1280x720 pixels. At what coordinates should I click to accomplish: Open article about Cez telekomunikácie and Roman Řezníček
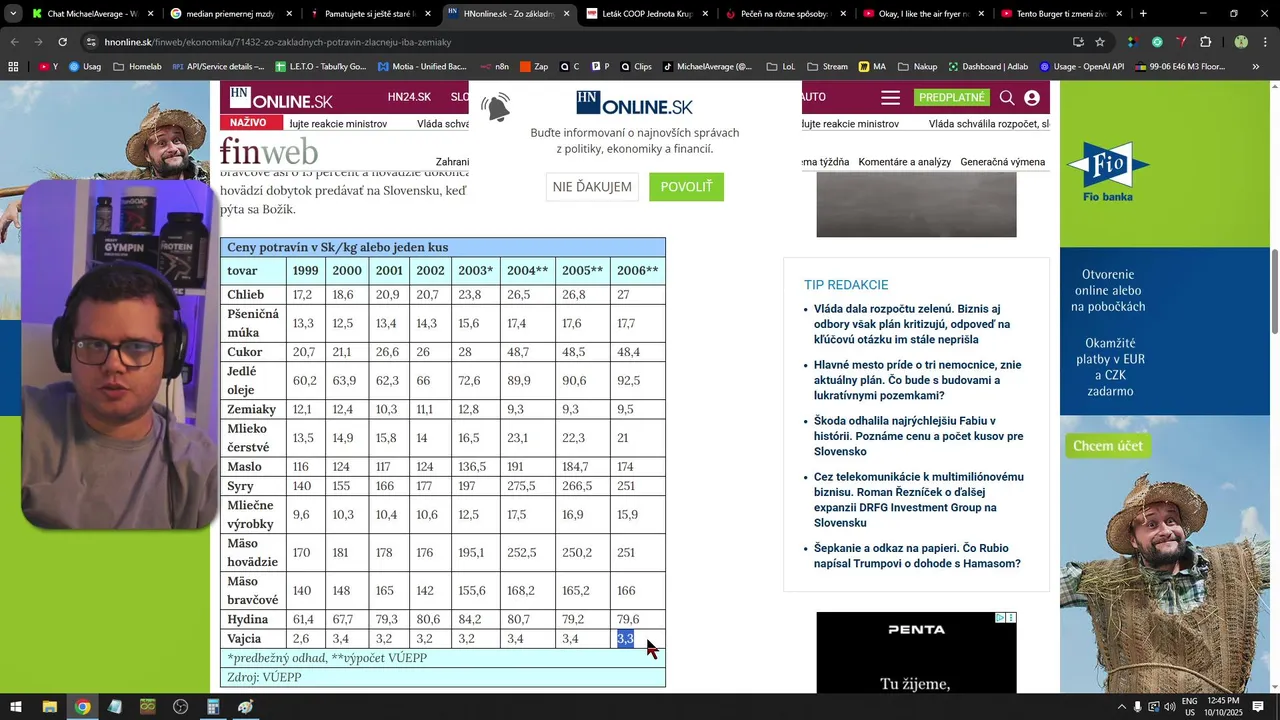tap(918, 500)
